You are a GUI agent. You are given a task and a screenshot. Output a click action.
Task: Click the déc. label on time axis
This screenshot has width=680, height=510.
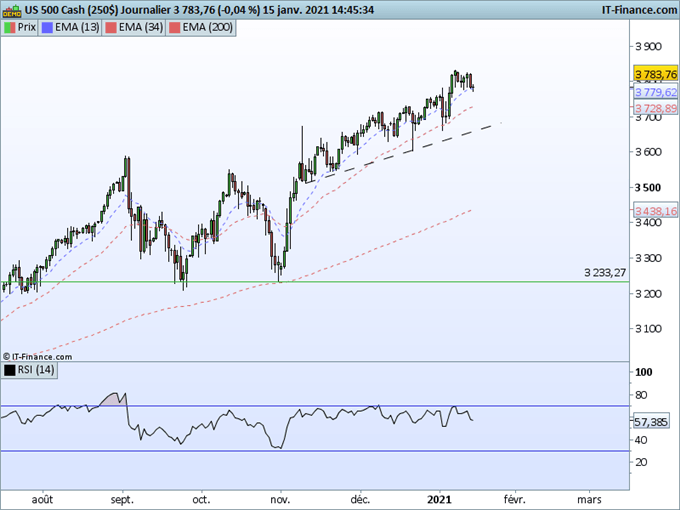pos(360,500)
